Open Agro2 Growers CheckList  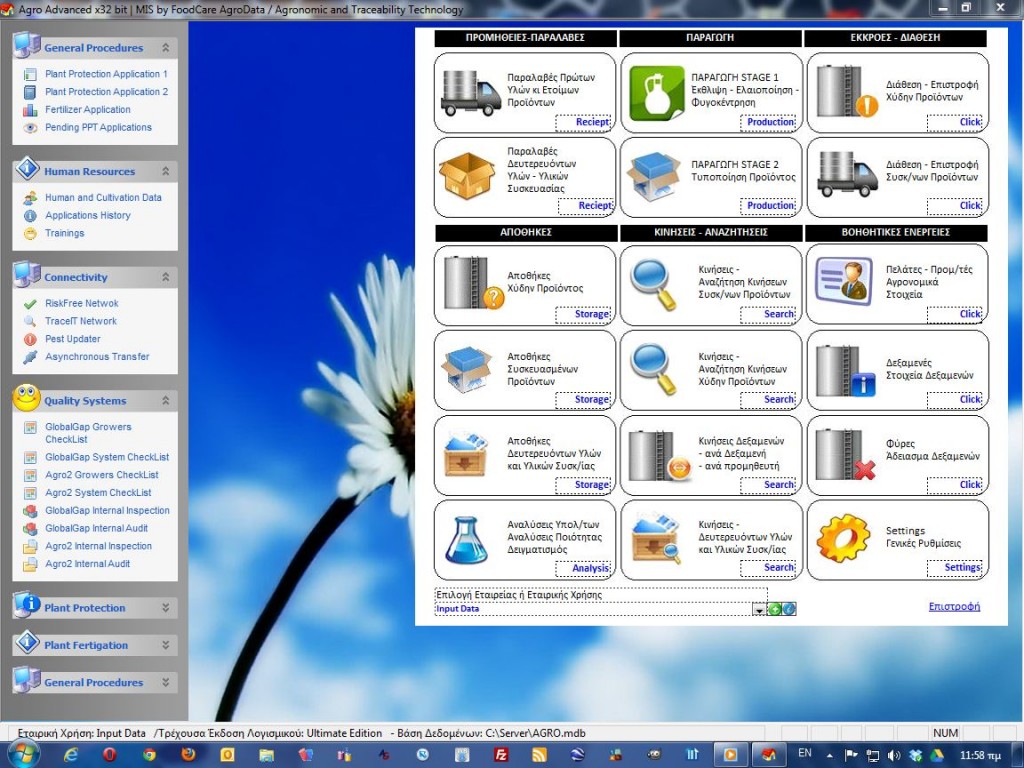point(102,475)
